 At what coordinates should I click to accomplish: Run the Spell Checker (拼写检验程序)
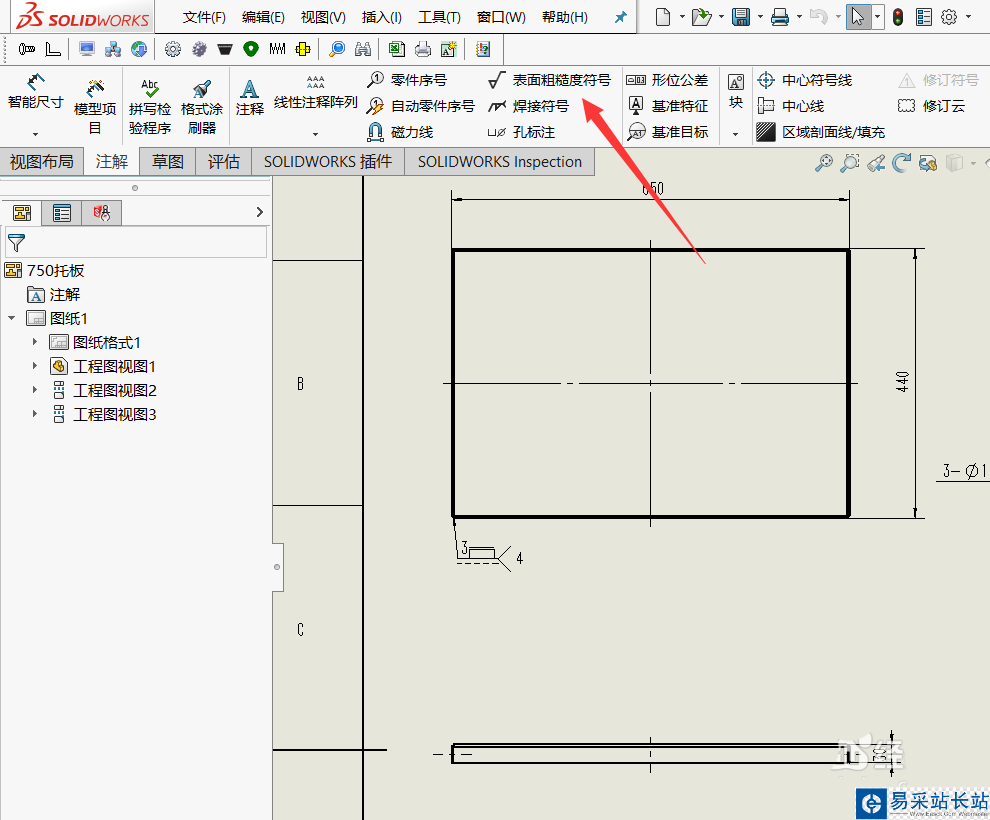pyautogui.click(x=150, y=106)
